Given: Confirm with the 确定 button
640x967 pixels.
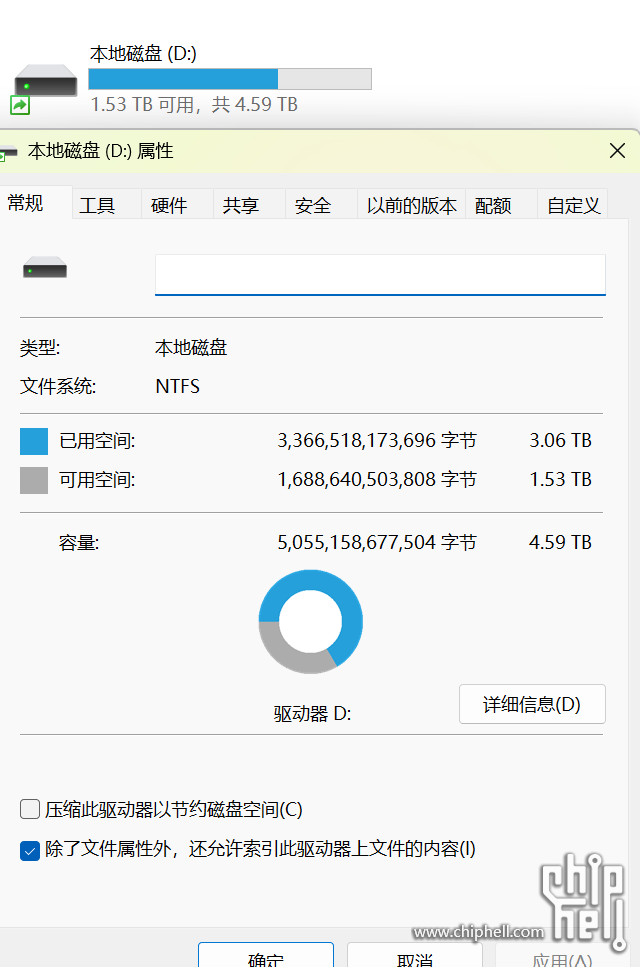Looking at the screenshot, I should [x=266, y=955].
